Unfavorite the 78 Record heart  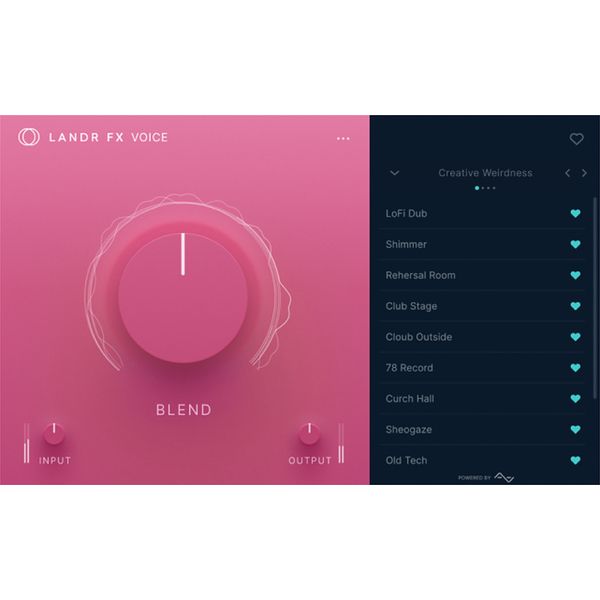(x=576, y=368)
